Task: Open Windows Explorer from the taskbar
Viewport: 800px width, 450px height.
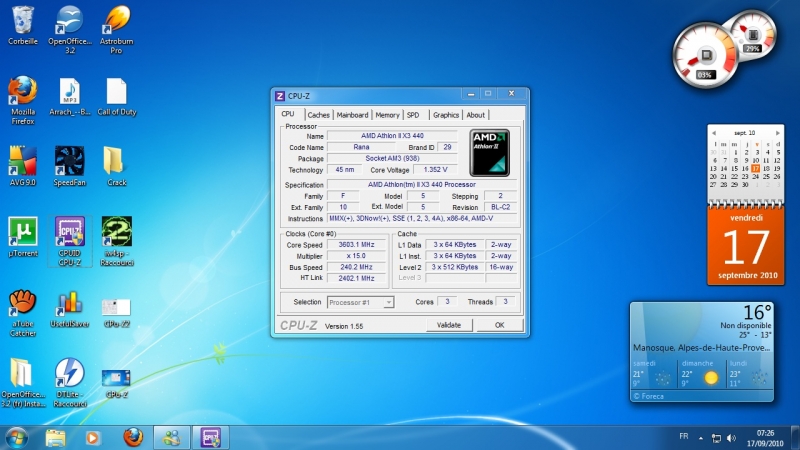Action: (x=56, y=438)
